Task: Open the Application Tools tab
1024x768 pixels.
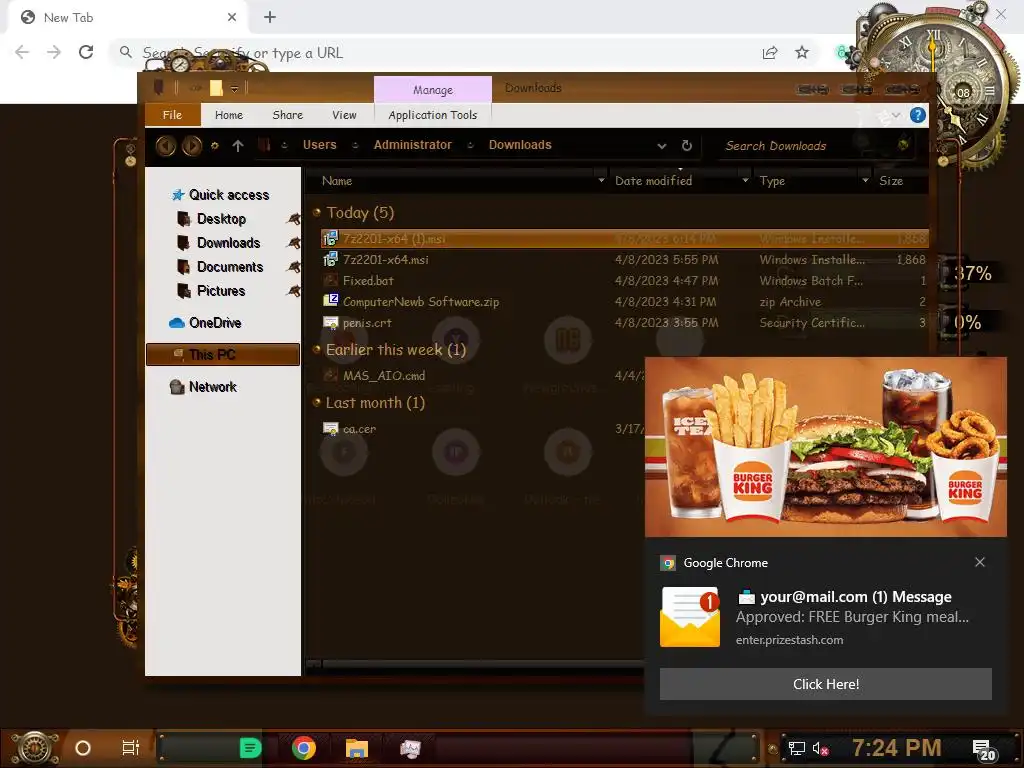Action: [432, 115]
